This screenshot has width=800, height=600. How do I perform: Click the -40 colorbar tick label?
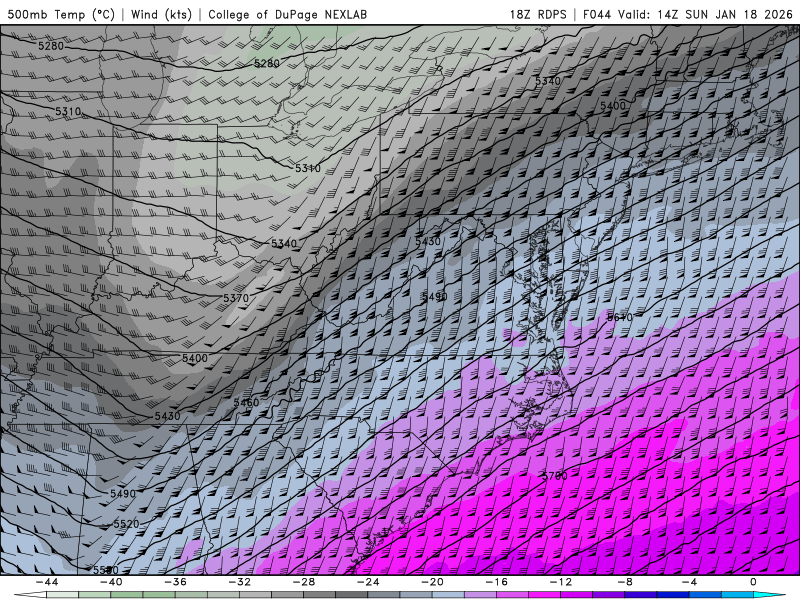pyautogui.click(x=111, y=582)
